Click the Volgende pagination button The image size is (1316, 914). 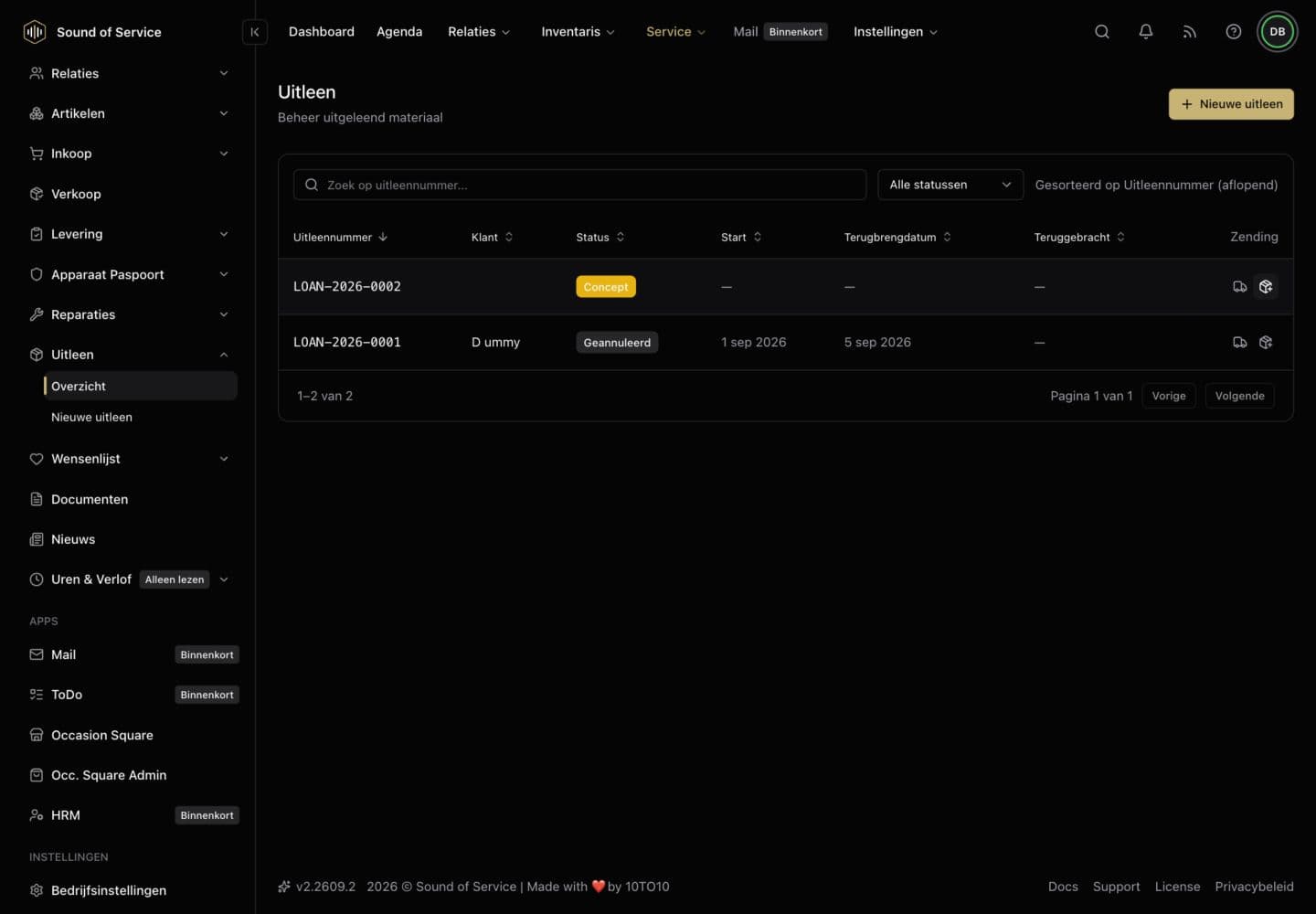tap(1240, 396)
